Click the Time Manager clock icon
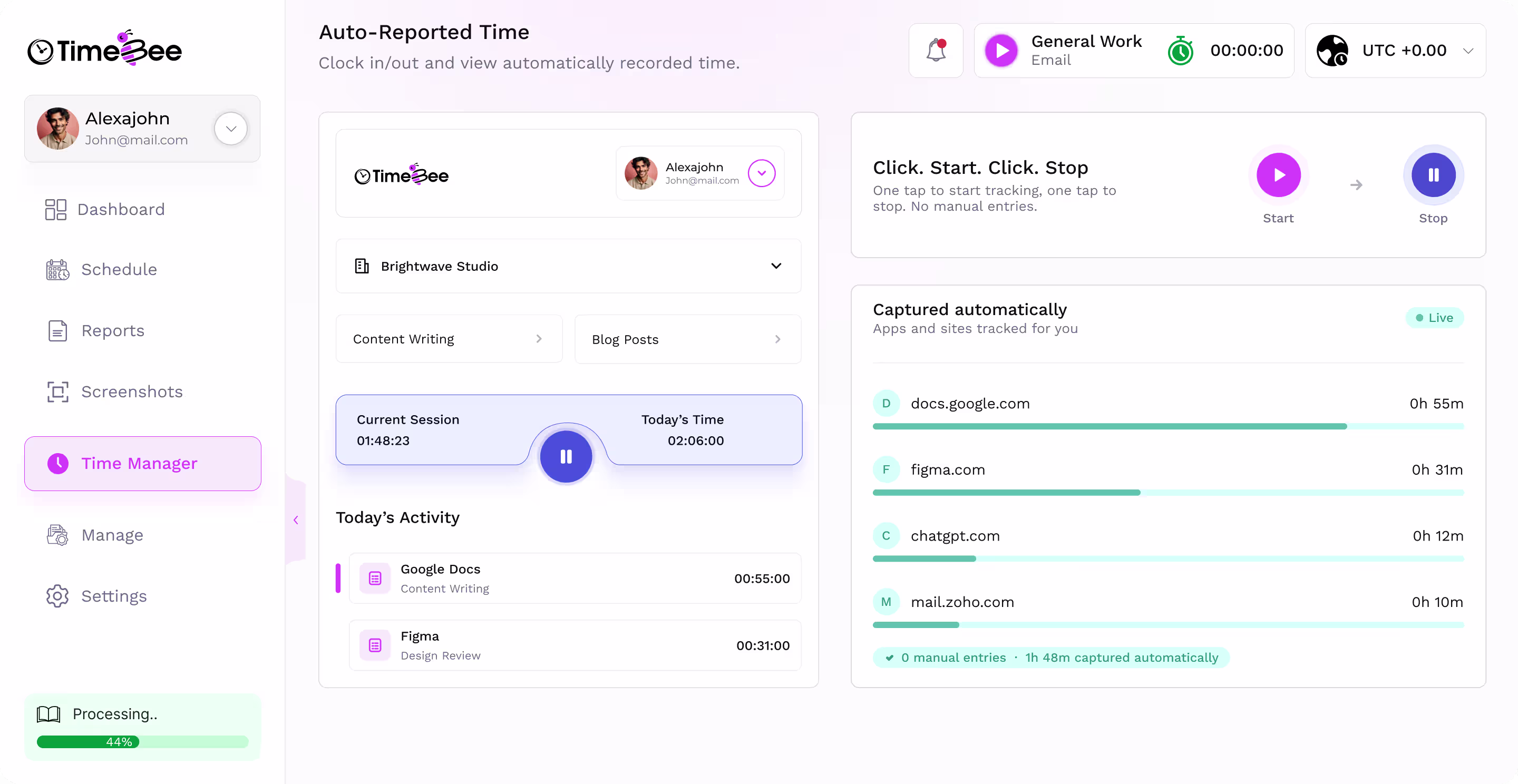 click(58, 464)
